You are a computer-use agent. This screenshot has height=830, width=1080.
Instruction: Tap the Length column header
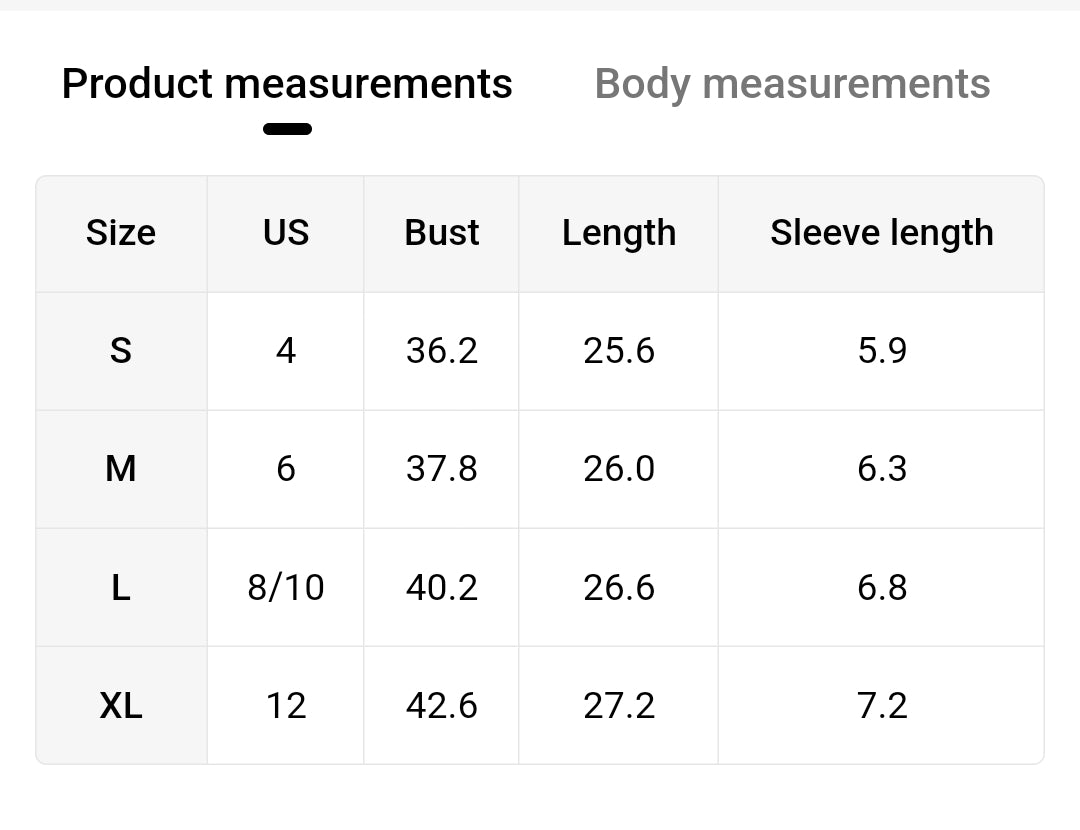[x=619, y=233]
